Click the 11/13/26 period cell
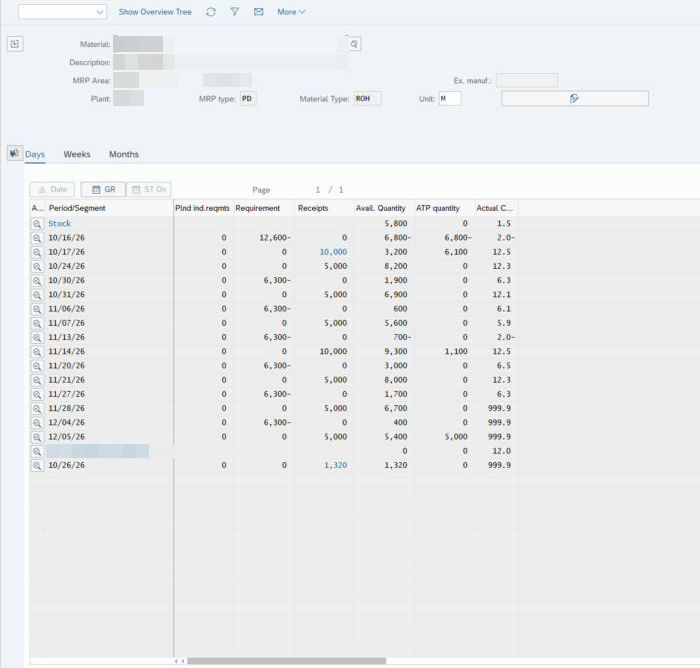Image resolution: width=700 pixels, height=668 pixels. click(x=67, y=337)
